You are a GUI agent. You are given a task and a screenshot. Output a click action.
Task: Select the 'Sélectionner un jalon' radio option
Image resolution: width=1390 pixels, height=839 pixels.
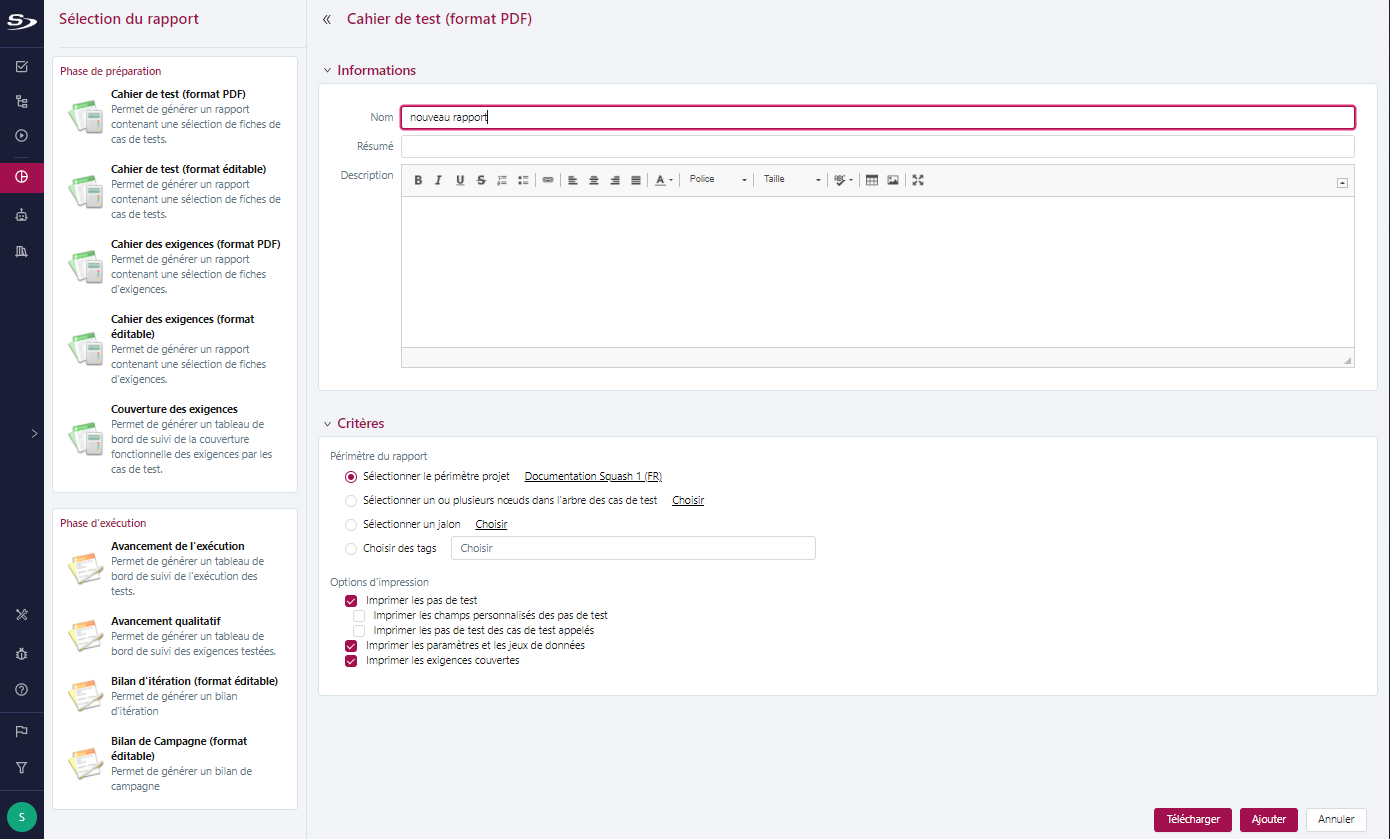coord(351,523)
